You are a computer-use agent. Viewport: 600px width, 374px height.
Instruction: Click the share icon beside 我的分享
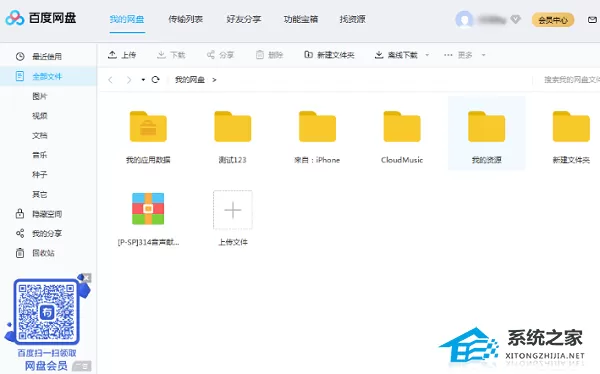[x=20, y=233]
